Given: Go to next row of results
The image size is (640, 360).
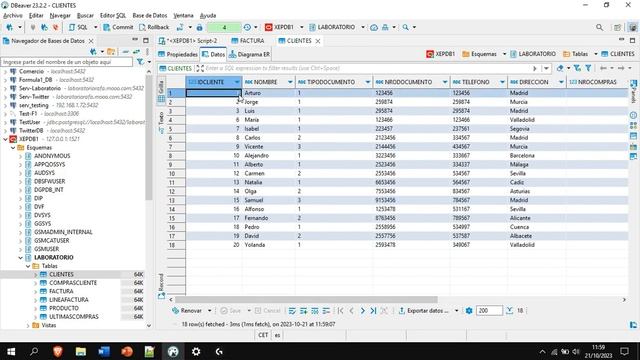Looking at the screenshot, I should pyautogui.click(x=362, y=311).
